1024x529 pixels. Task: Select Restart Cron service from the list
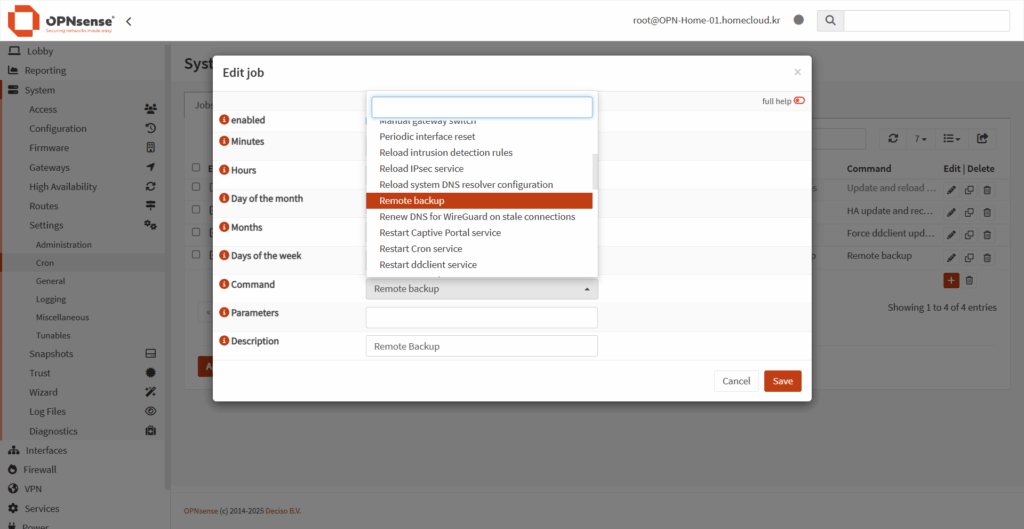[420, 249]
